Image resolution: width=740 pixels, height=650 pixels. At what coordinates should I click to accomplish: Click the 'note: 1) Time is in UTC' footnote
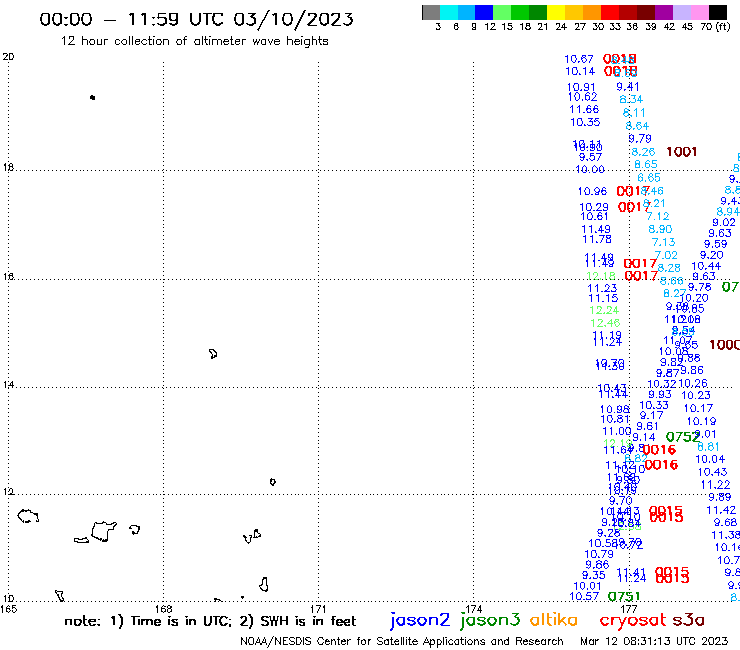coord(148,621)
